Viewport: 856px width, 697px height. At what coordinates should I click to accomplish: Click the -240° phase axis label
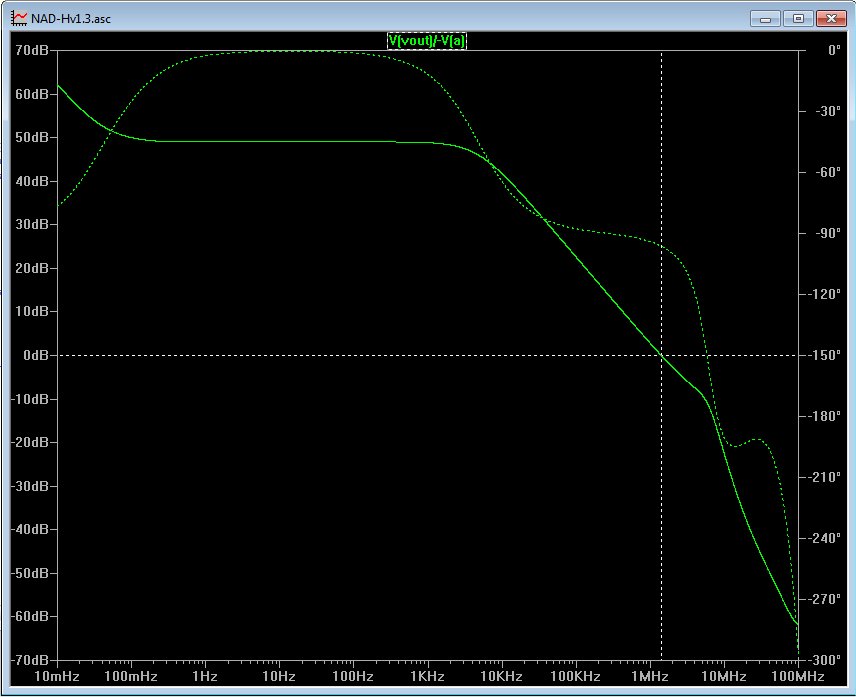coord(824,538)
